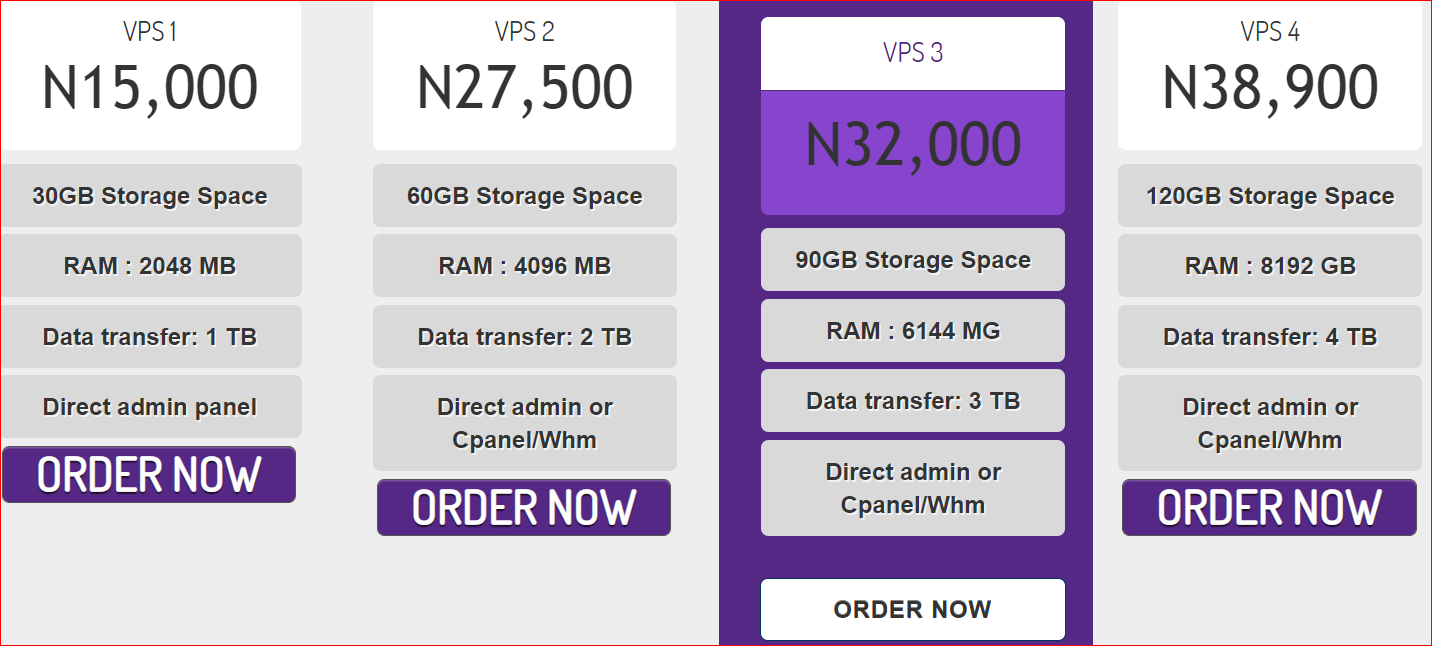The width and height of the screenshot is (1432, 646).
Task: Click the white ORDER NOW for VPS 3
Action: 913,609
